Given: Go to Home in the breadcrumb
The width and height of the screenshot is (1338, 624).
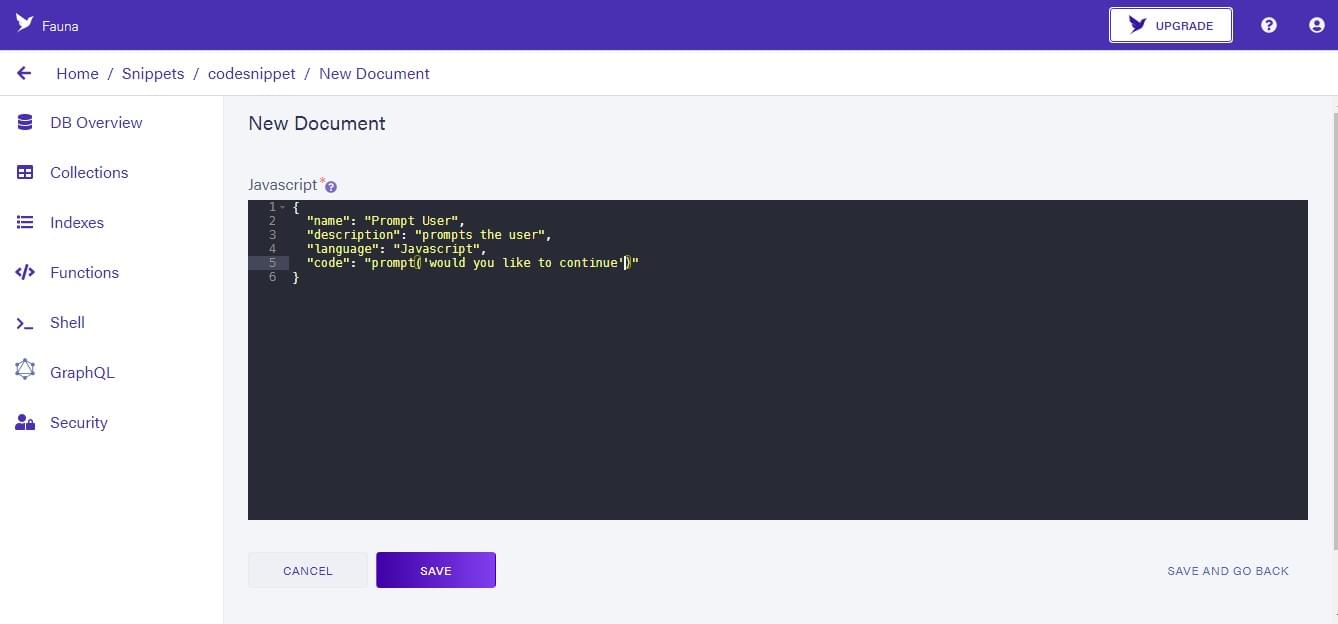Looking at the screenshot, I should 77,73.
